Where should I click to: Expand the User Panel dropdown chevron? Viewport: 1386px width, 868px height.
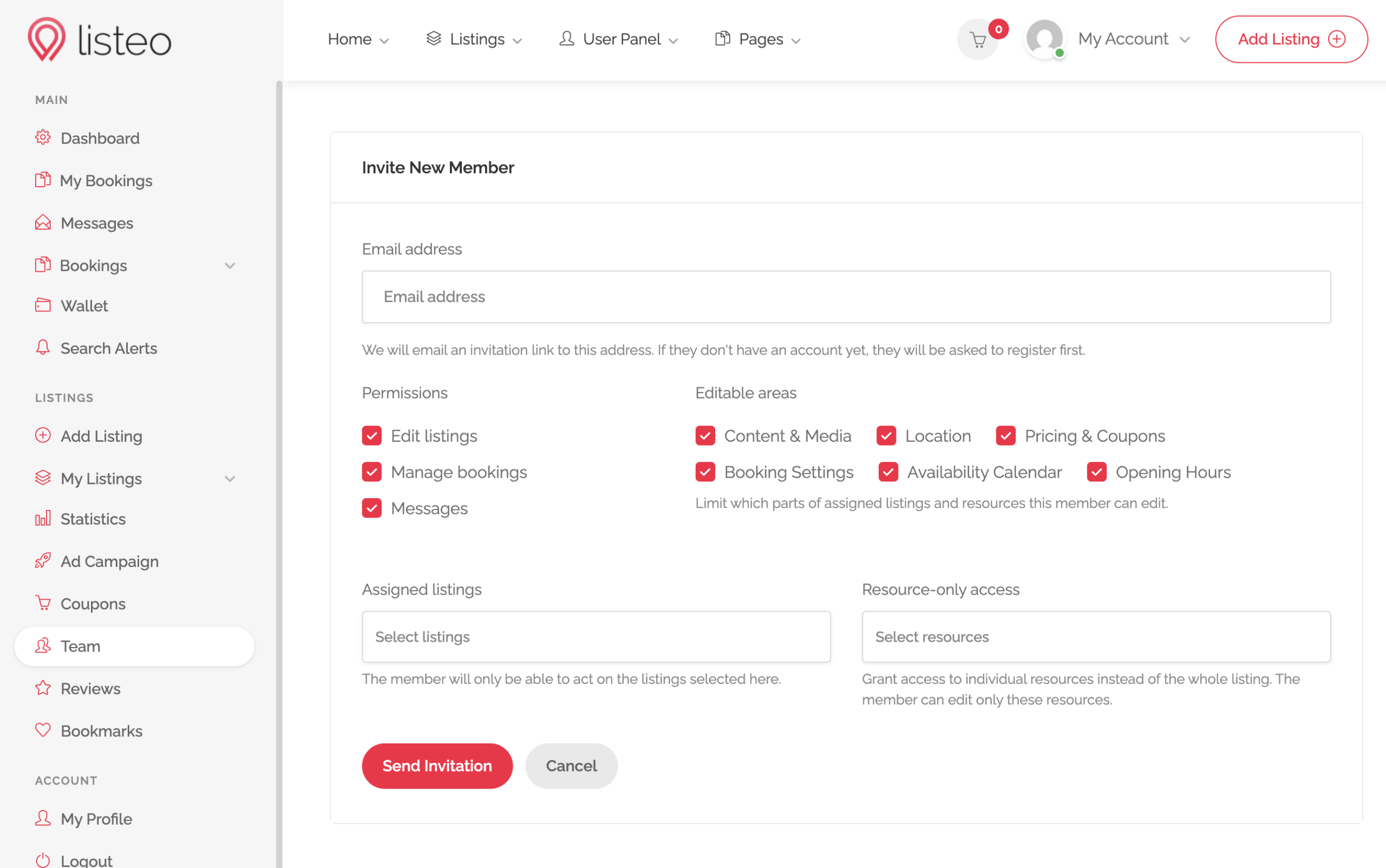click(x=673, y=41)
